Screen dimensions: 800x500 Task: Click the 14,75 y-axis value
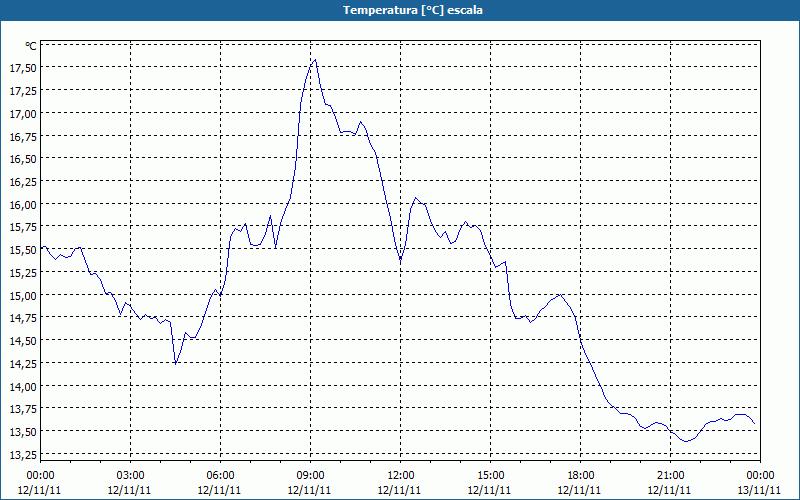point(23,318)
